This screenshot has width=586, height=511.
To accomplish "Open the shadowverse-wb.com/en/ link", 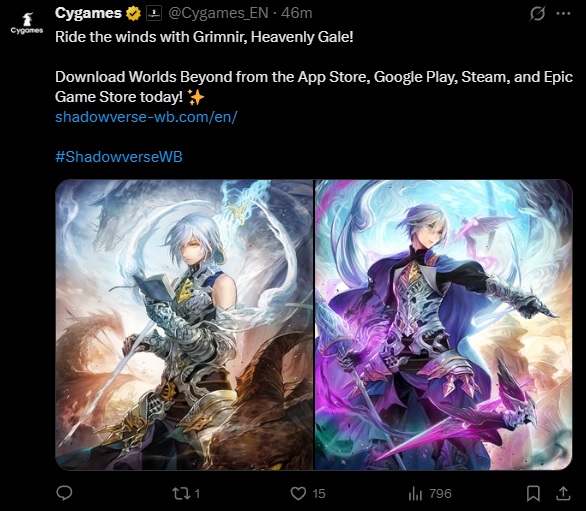I will click(x=146, y=117).
